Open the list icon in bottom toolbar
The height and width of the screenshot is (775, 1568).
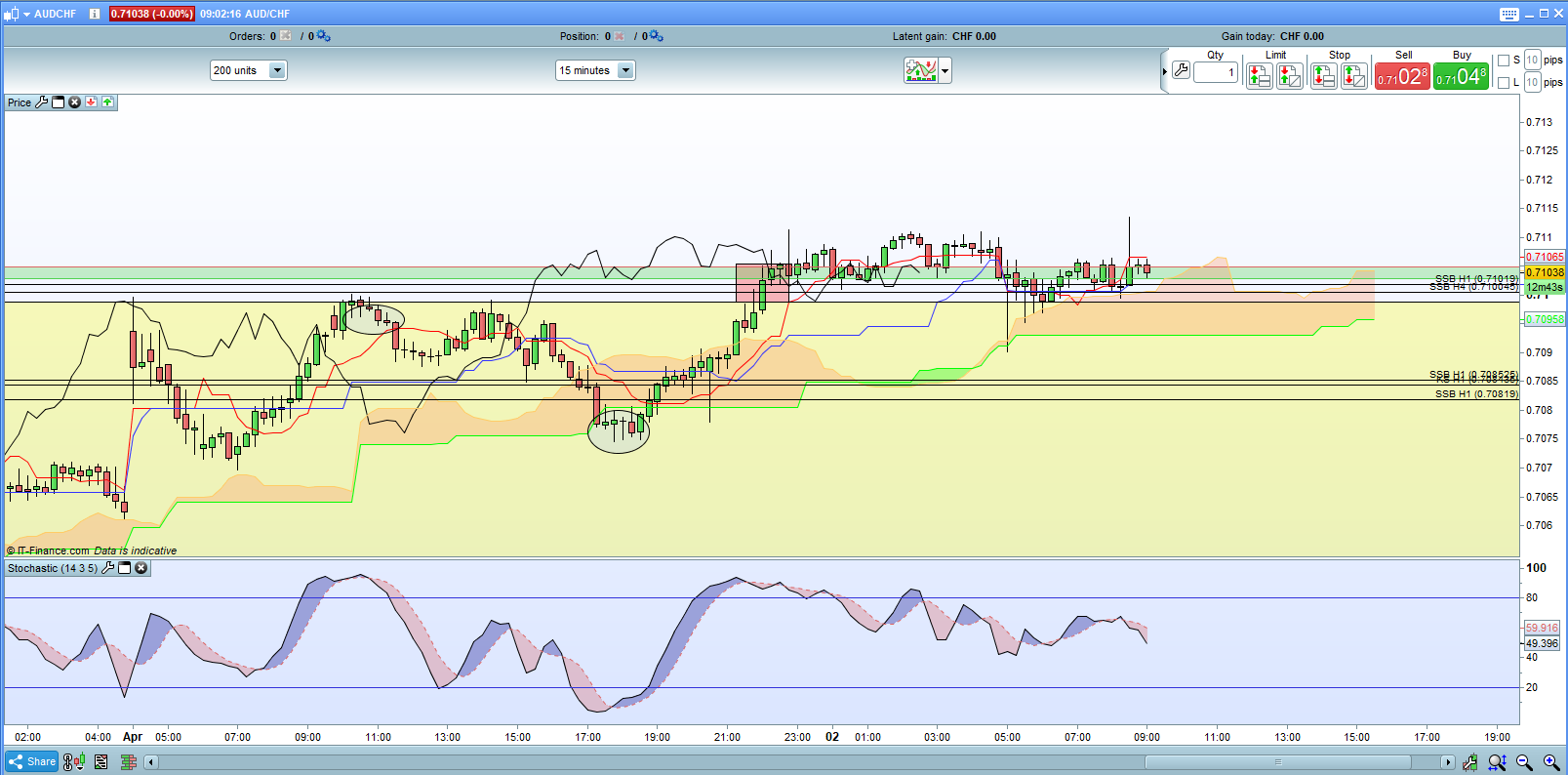click(x=101, y=762)
